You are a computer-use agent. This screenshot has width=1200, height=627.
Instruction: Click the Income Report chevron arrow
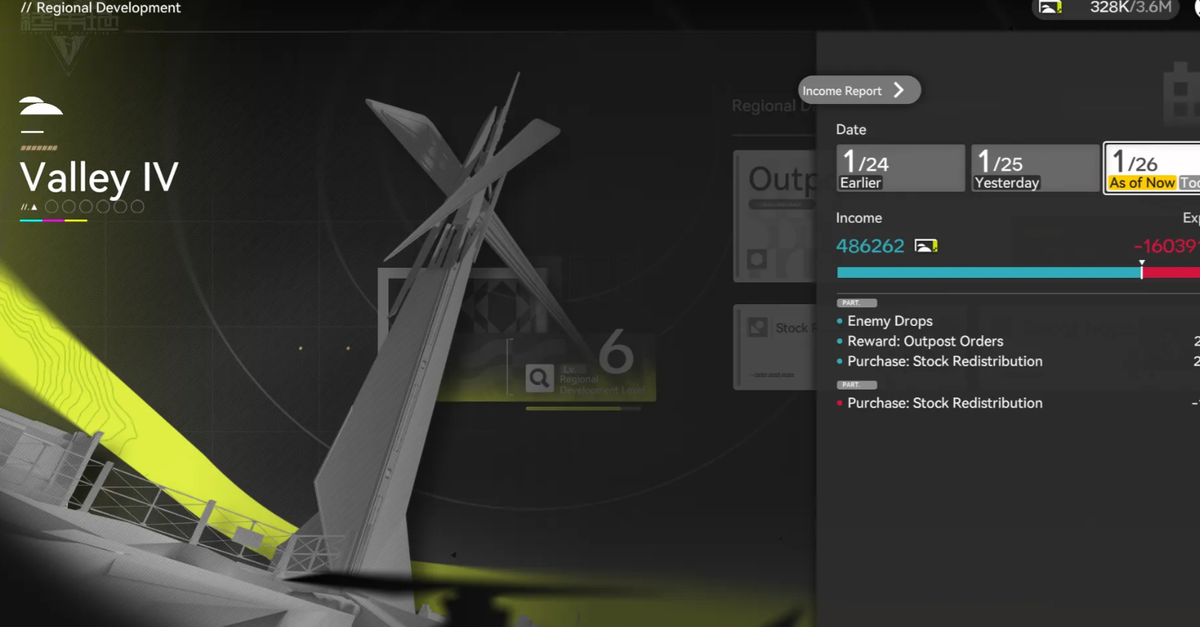click(x=898, y=90)
